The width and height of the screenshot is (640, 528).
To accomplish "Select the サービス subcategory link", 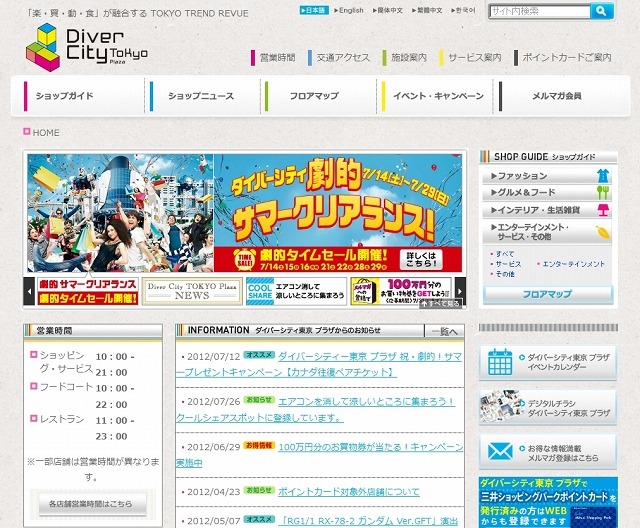I will point(508,264).
